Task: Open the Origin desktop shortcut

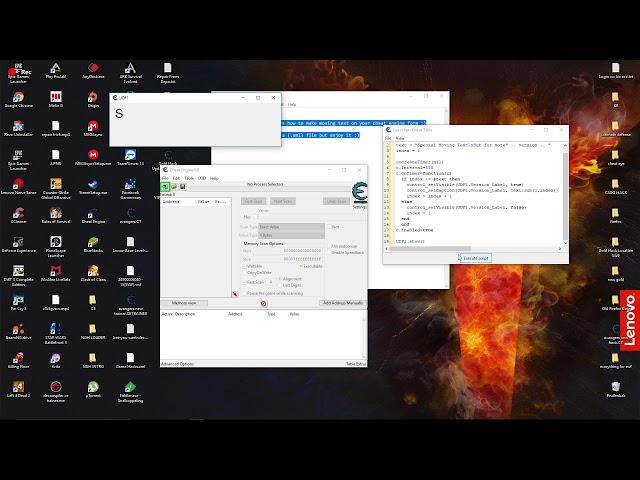Action: 93,100
